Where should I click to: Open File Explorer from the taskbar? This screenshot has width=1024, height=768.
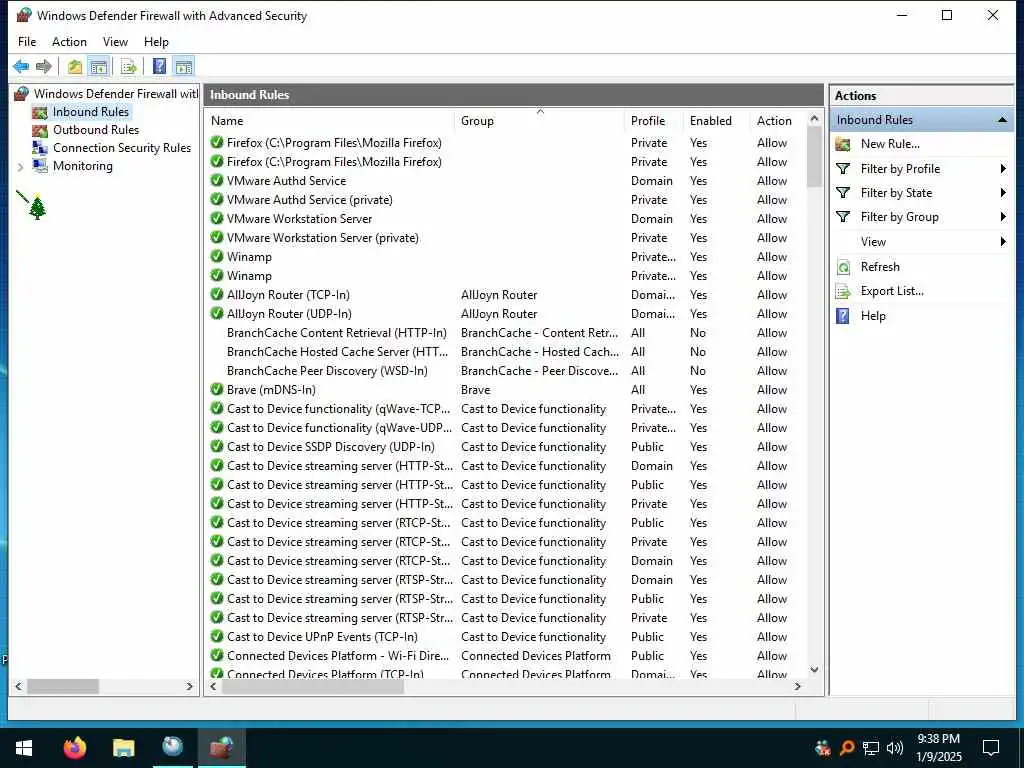tap(123, 748)
